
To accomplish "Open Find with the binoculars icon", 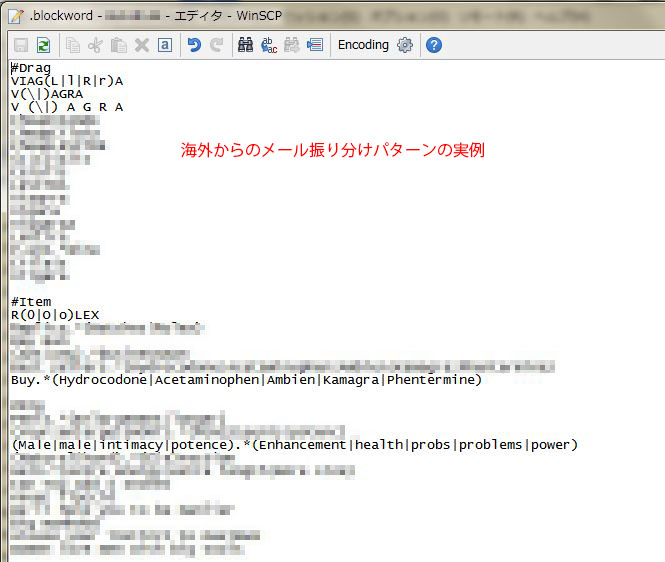I will [246, 45].
